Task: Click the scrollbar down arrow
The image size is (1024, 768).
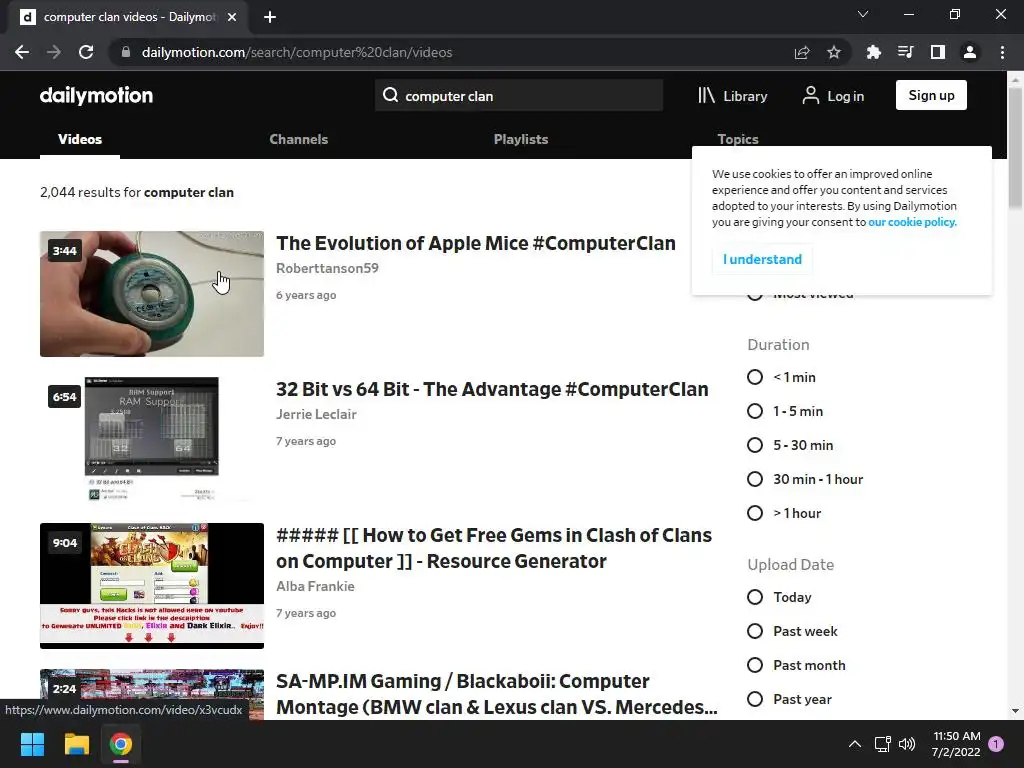Action: coord(1015,711)
